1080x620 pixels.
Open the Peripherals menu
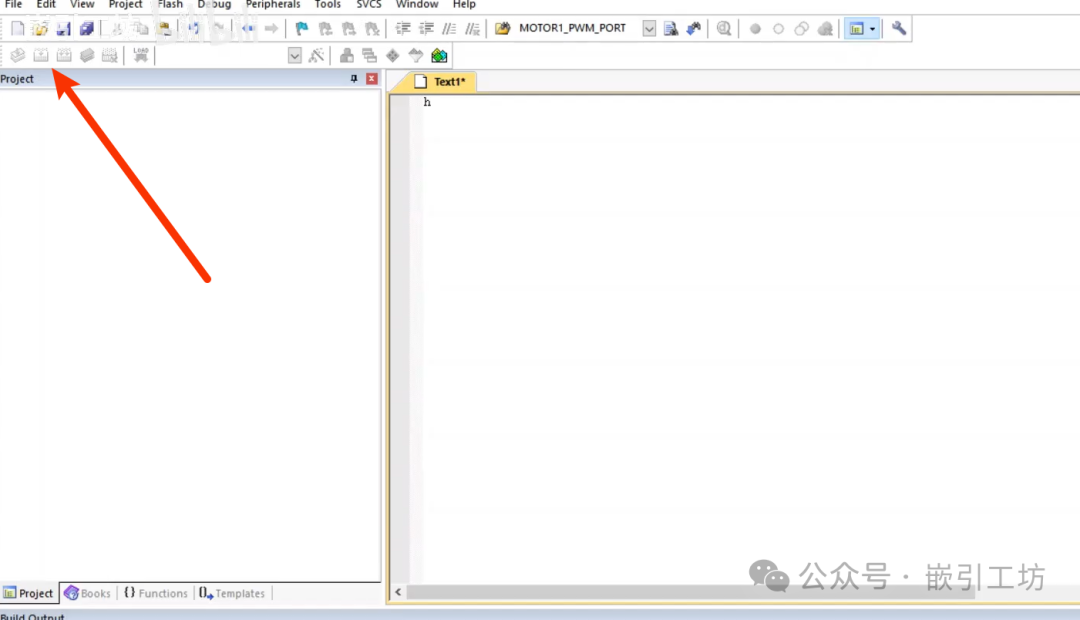click(x=272, y=5)
